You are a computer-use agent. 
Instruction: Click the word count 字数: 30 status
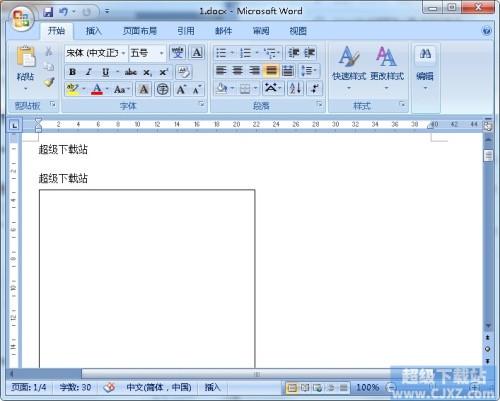point(75,387)
